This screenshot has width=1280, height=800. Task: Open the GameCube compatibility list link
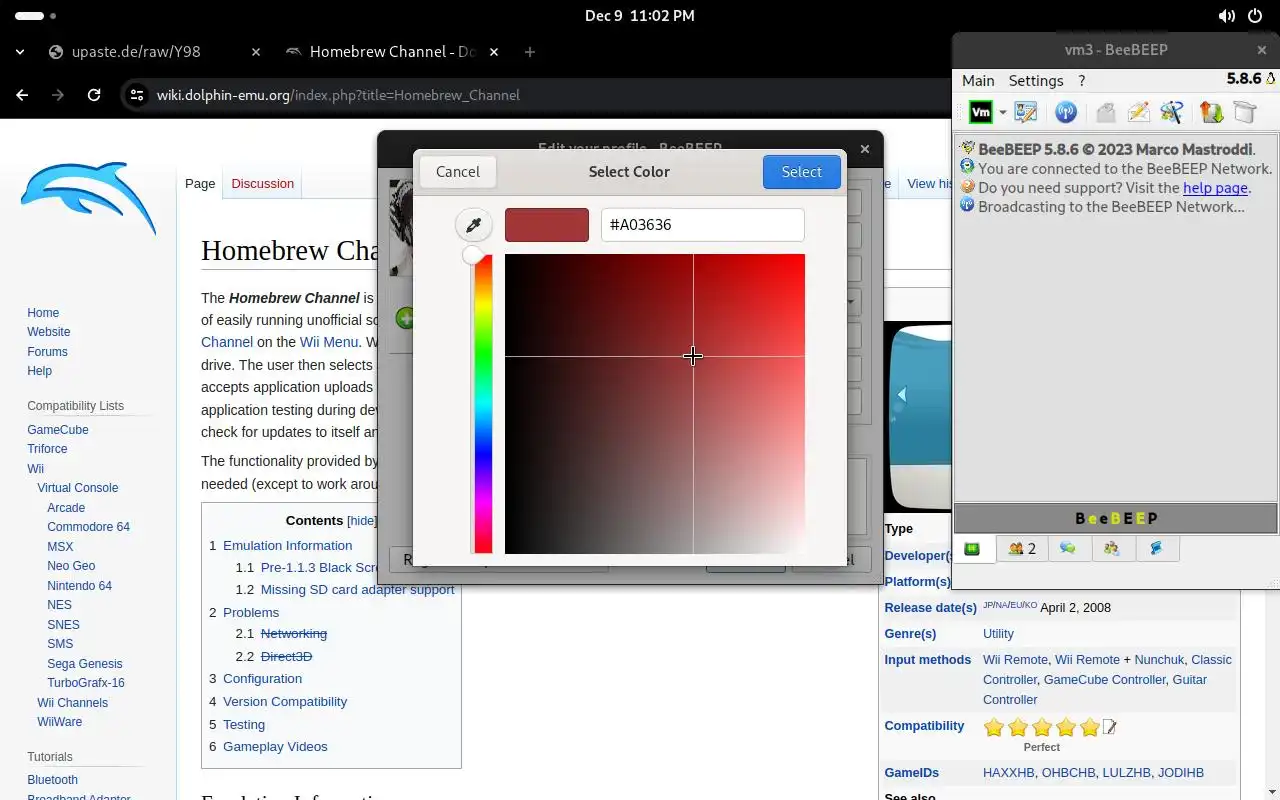[58, 430]
